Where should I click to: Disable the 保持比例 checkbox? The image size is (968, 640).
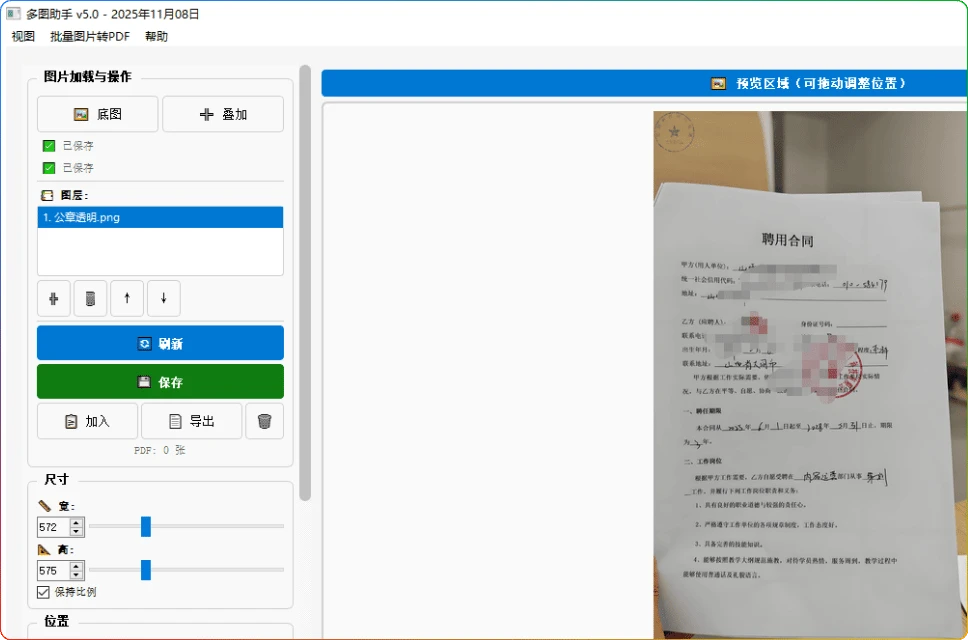(43, 591)
